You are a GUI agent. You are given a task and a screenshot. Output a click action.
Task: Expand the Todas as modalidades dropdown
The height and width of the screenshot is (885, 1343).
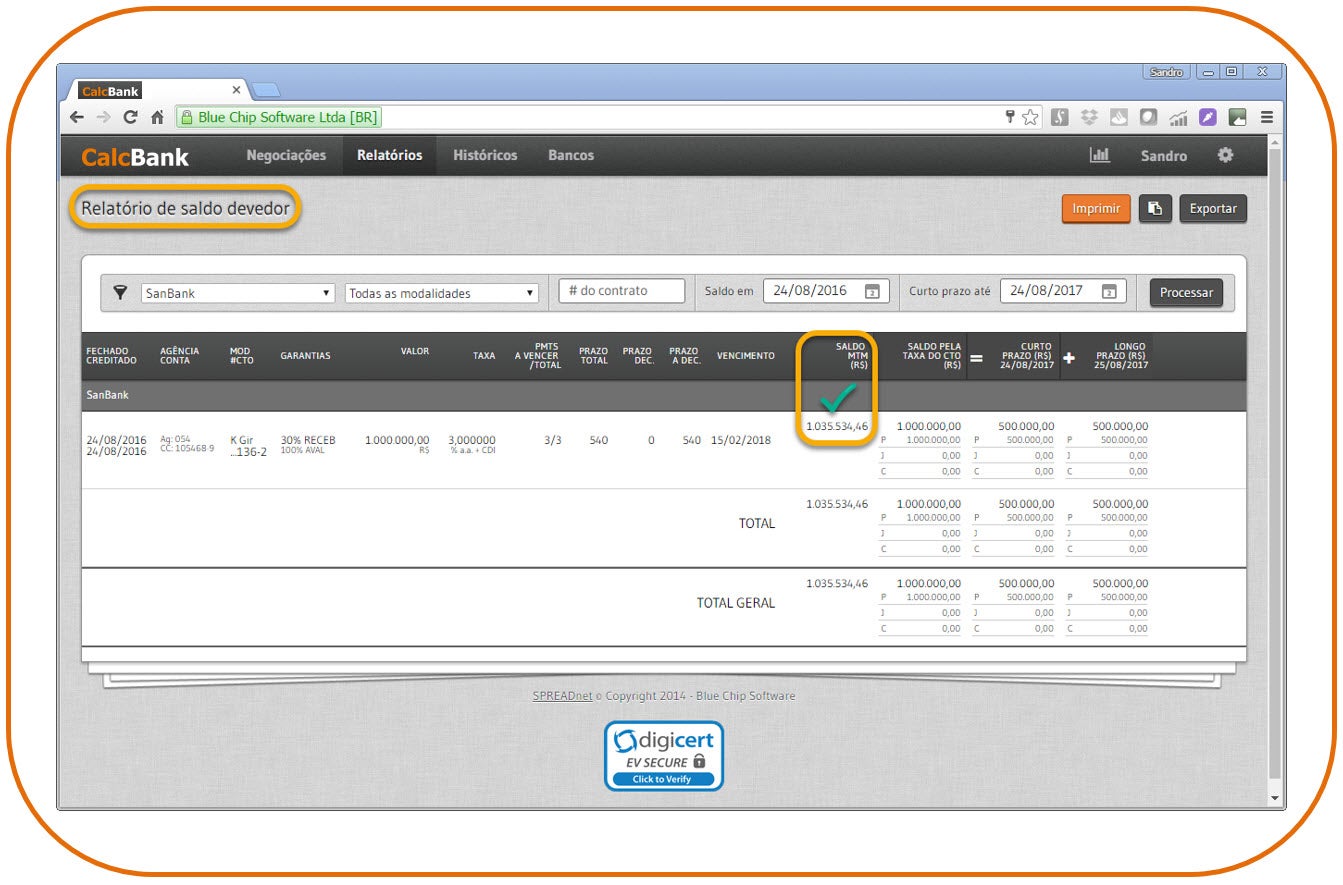(441, 293)
